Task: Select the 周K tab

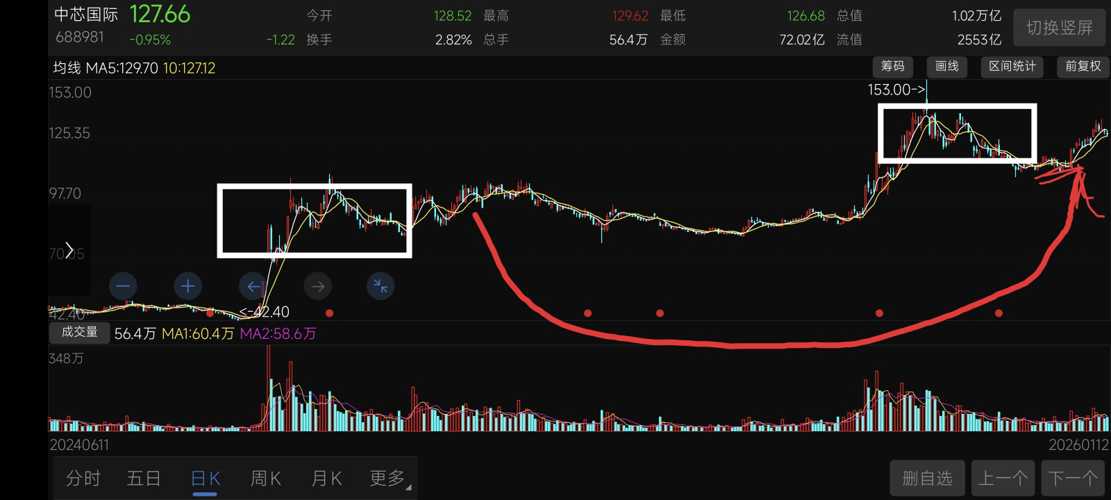Action: pyautogui.click(x=265, y=479)
